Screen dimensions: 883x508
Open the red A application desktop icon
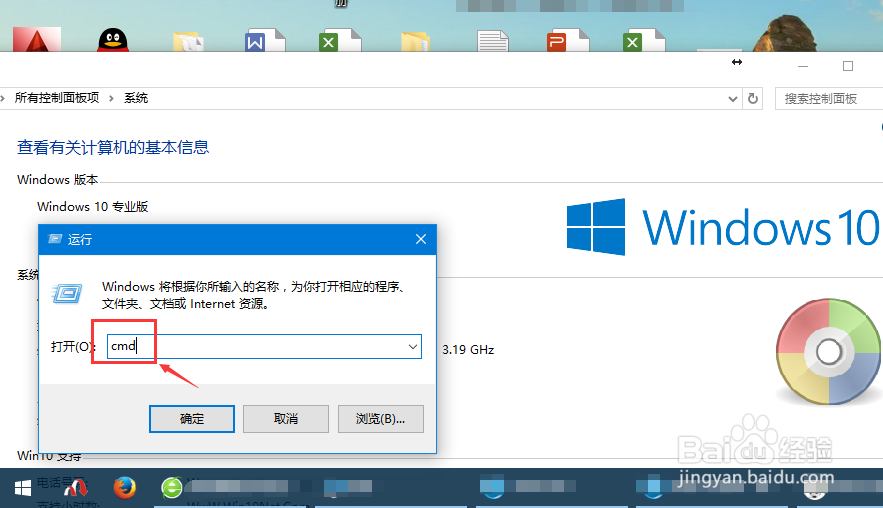pyautogui.click(x=37, y=39)
